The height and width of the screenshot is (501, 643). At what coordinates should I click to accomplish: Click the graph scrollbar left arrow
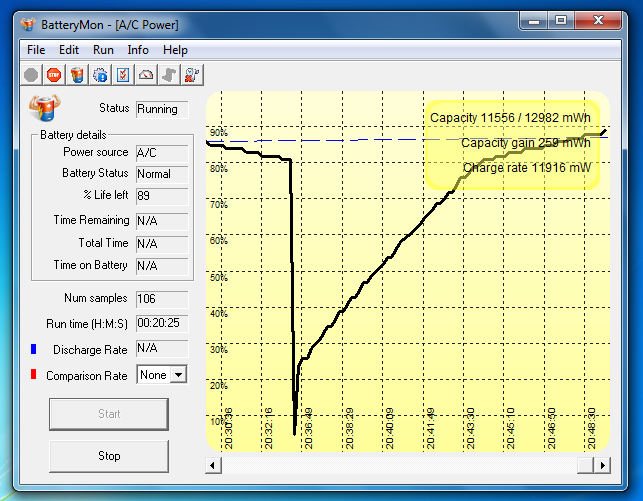pos(213,465)
